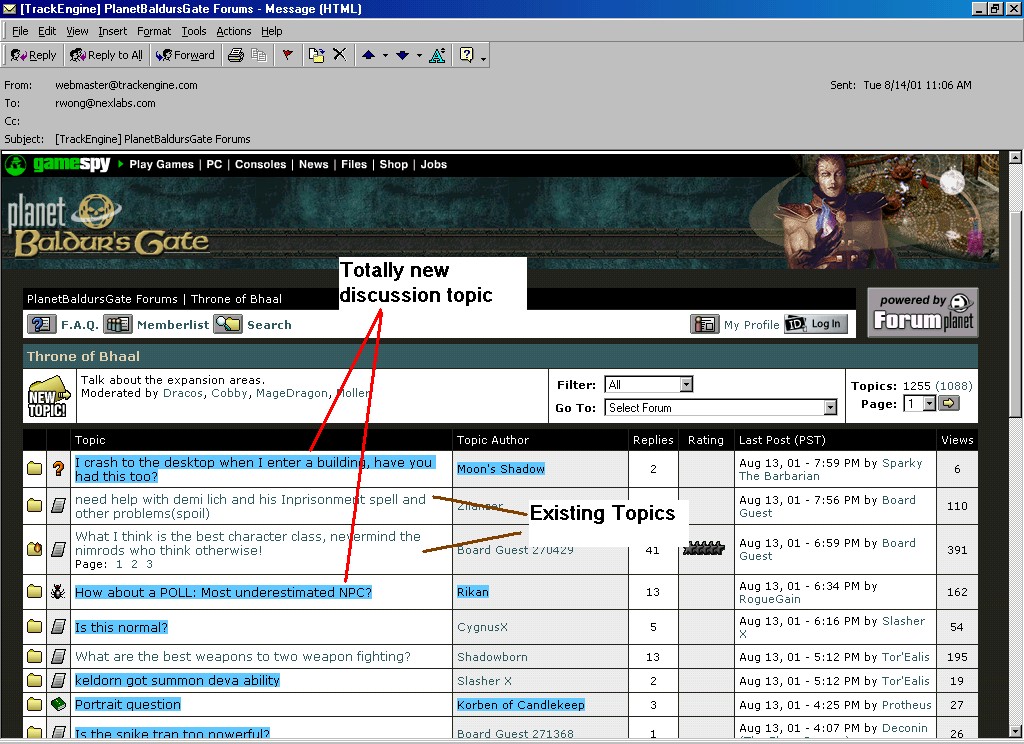Click the question mark icon beside crash-to-desktop topic
Screen dimensions: 1024x744
tap(58, 468)
